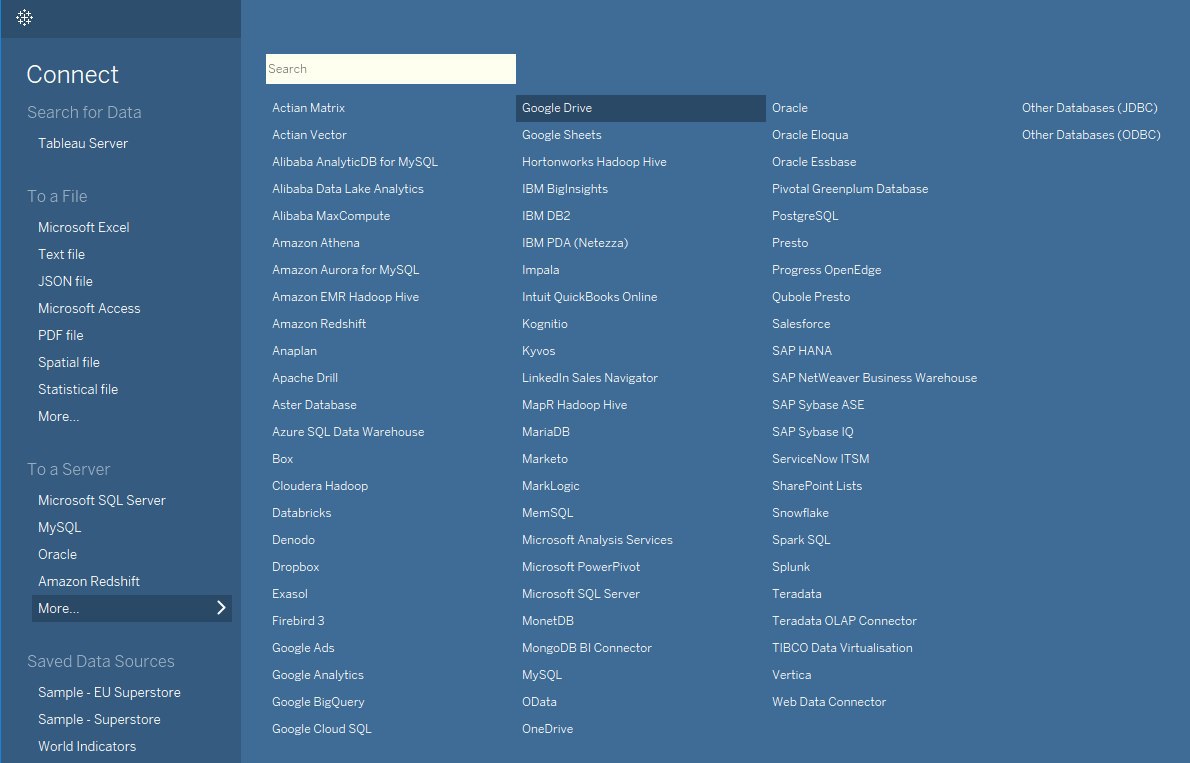The width and height of the screenshot is (1190, 763).
Task: Choose Amazon EMR Hadoop Hive
Action: point(345,297)
